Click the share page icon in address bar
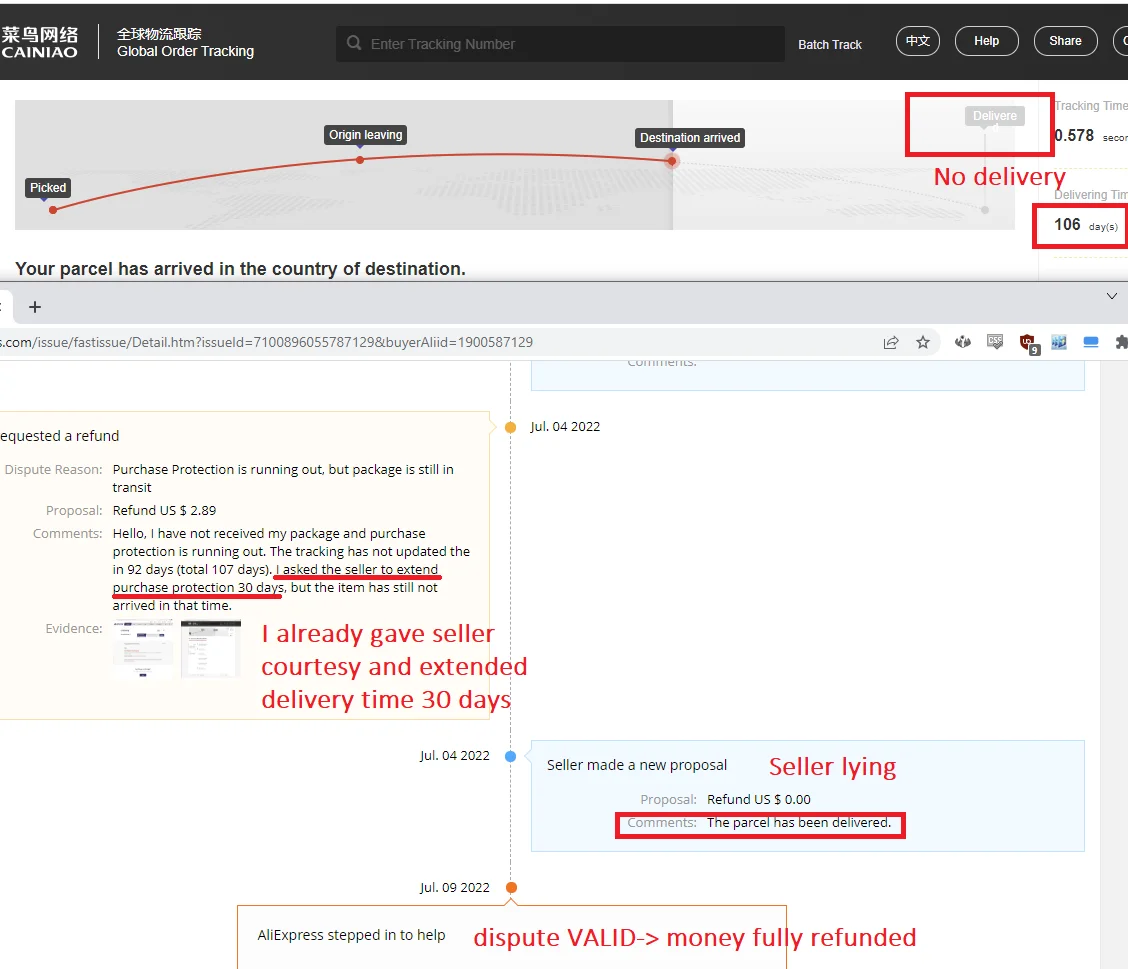 point(891,342)
